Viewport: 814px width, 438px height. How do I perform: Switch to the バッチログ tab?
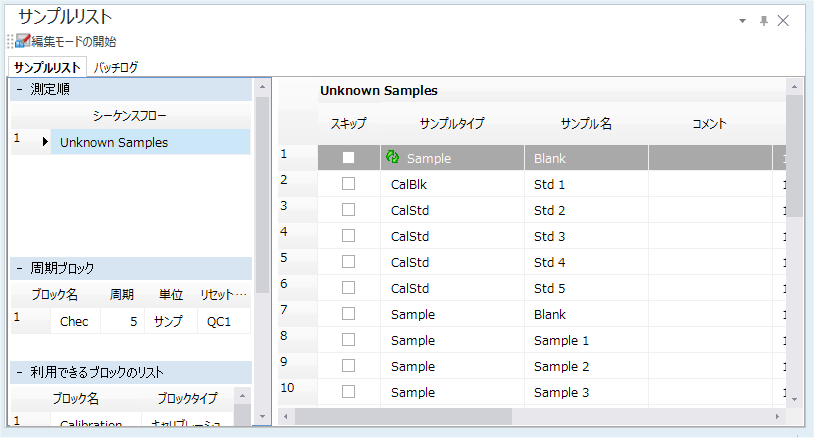[116, 67]
